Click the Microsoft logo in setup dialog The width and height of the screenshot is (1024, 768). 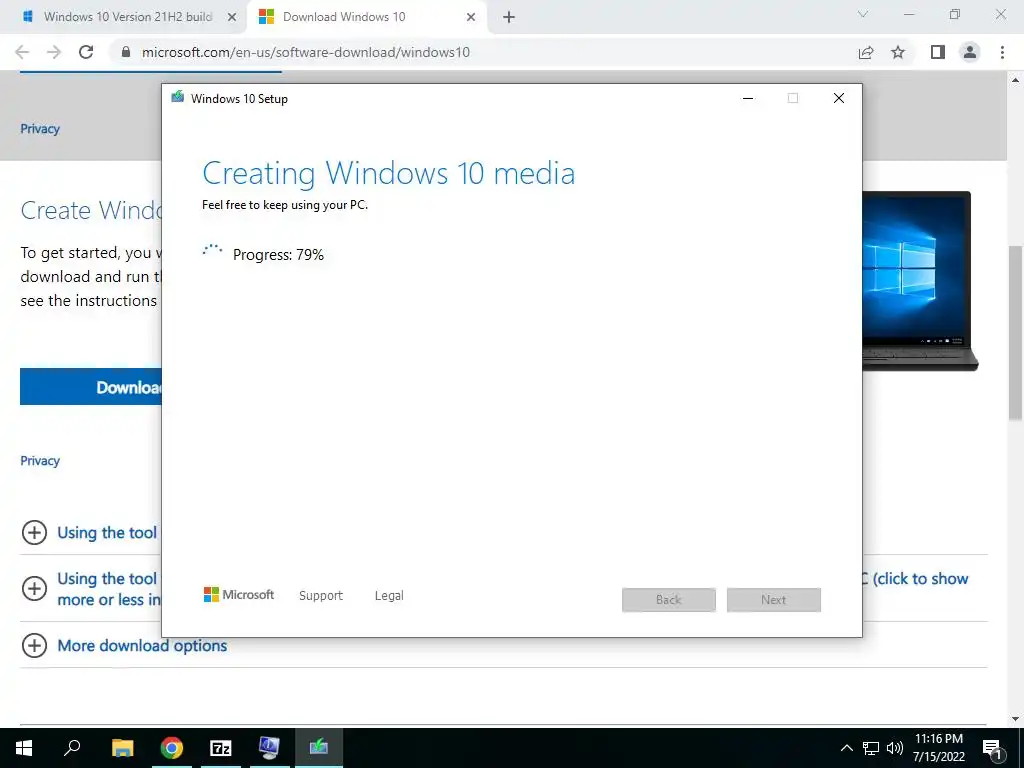click(239, 594)
